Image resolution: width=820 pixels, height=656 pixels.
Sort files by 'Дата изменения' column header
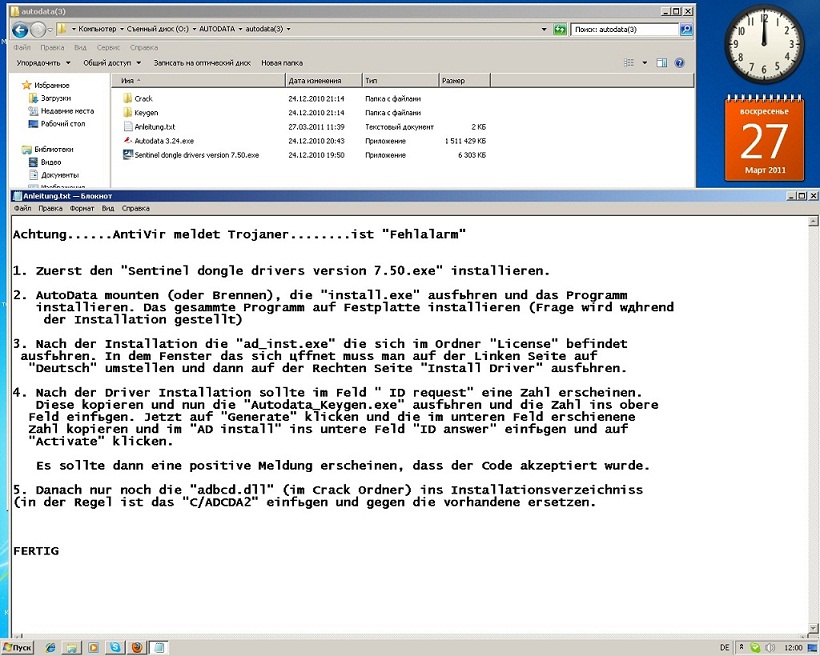tap(324, 81)
